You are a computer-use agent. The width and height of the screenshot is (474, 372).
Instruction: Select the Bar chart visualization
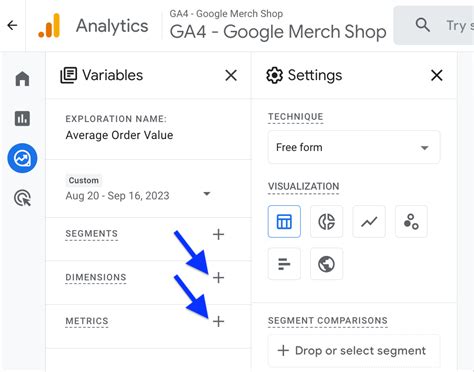(x=284, y=264)
